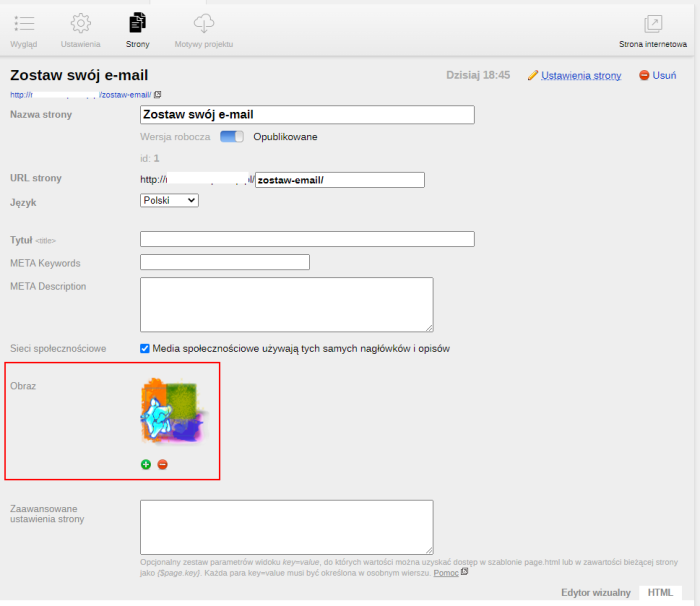Focus the Tytuł title input field
Screen dimensions: 700x606
(307, 239)
